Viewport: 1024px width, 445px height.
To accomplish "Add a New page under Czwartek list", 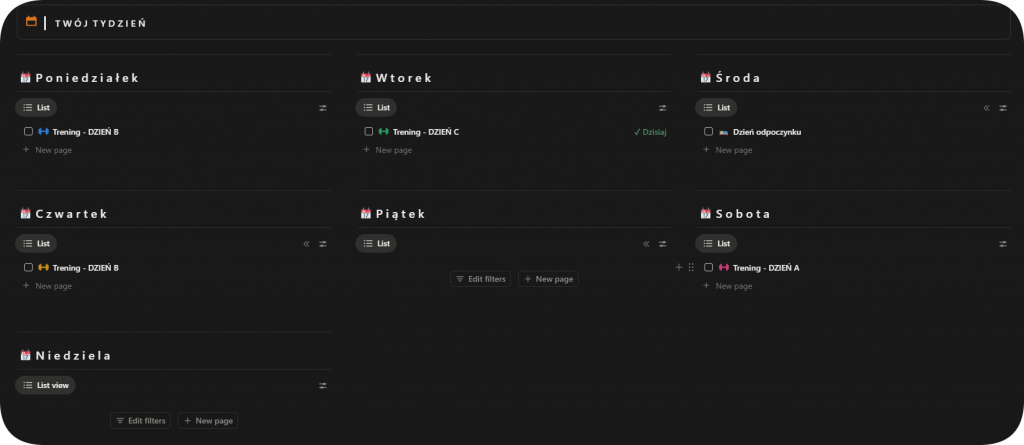I will (x=52, y=286).
